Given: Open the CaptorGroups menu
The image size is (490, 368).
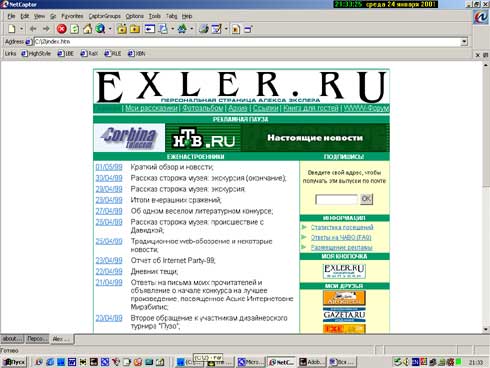Looking at the screenshot, I should 104,16.
